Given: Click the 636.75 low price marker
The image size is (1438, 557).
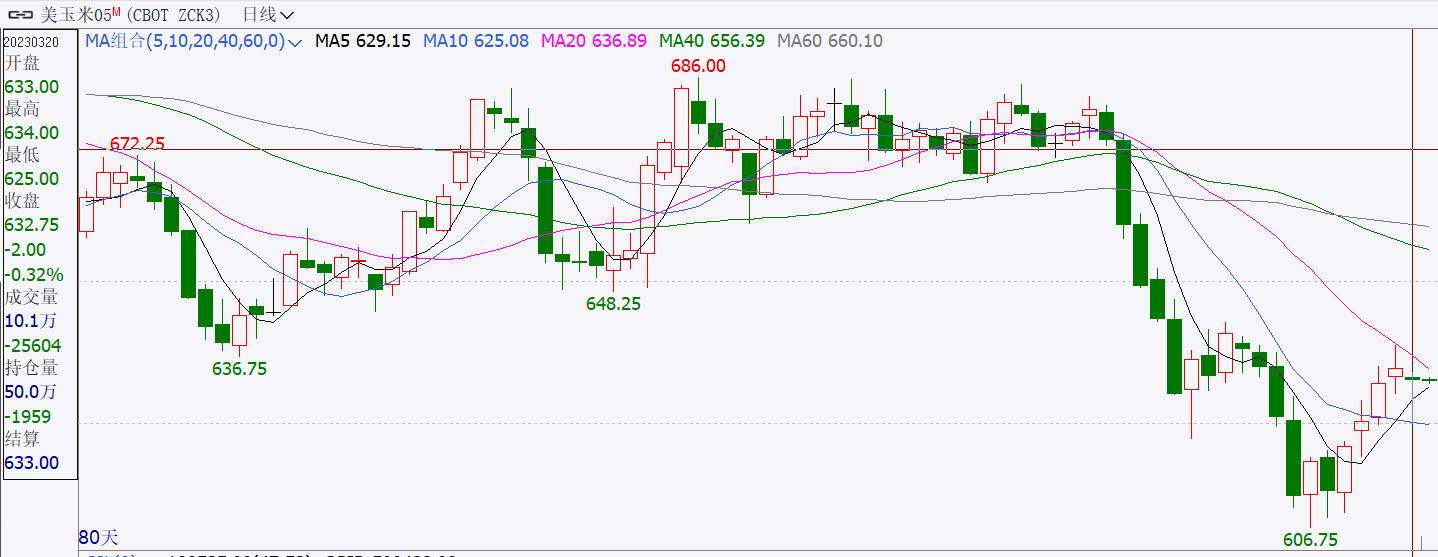Looking at the screenshot, I should 239,369.
